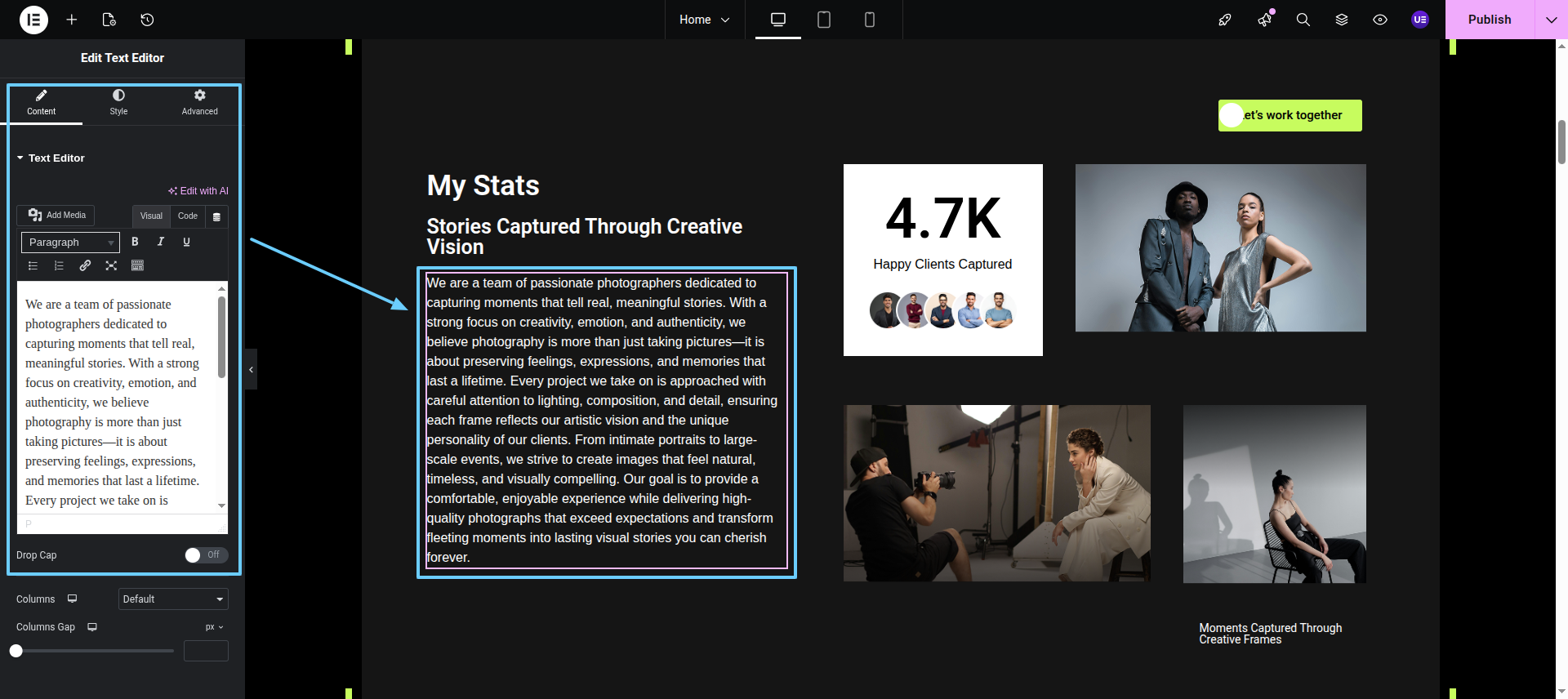Image resolution: width=1568 pixels, height=699 pixels.
Task: Click the Elementor logo menu icon
Action: point(33,20)
